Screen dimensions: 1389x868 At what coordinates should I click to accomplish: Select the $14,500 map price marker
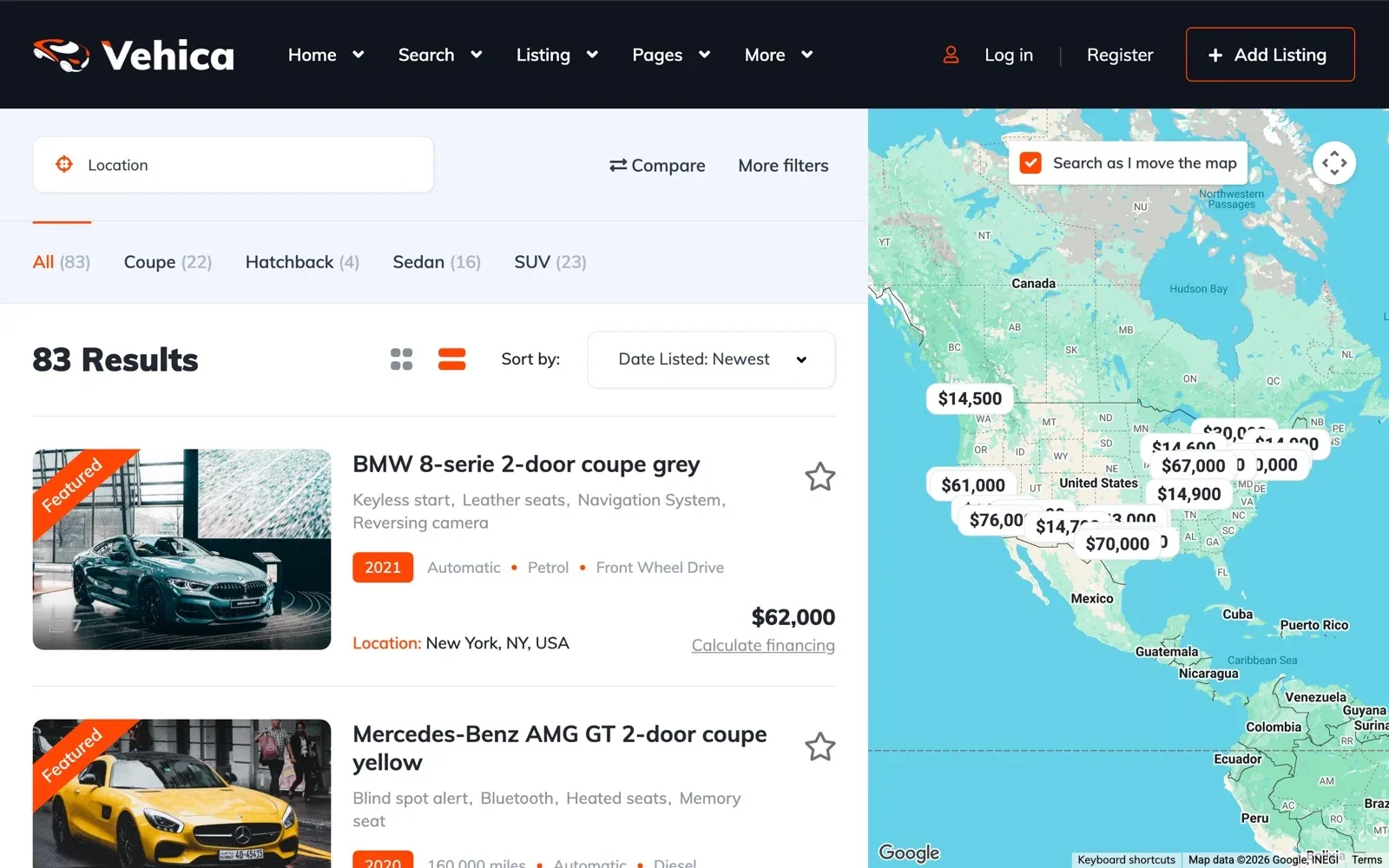tap(970, 398)
